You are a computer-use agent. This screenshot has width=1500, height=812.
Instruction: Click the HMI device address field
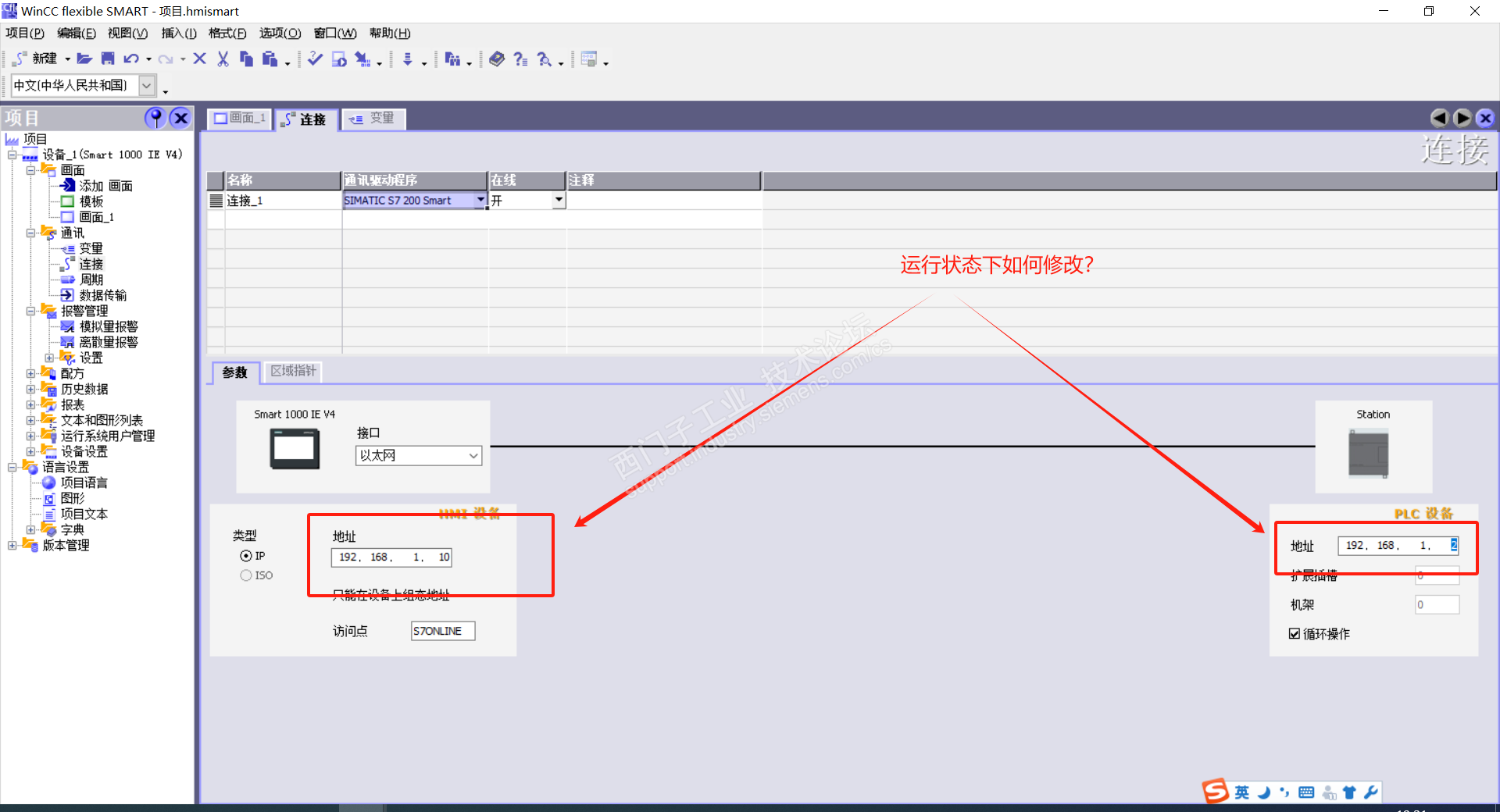pyautogui.click(x=391, y=557)
